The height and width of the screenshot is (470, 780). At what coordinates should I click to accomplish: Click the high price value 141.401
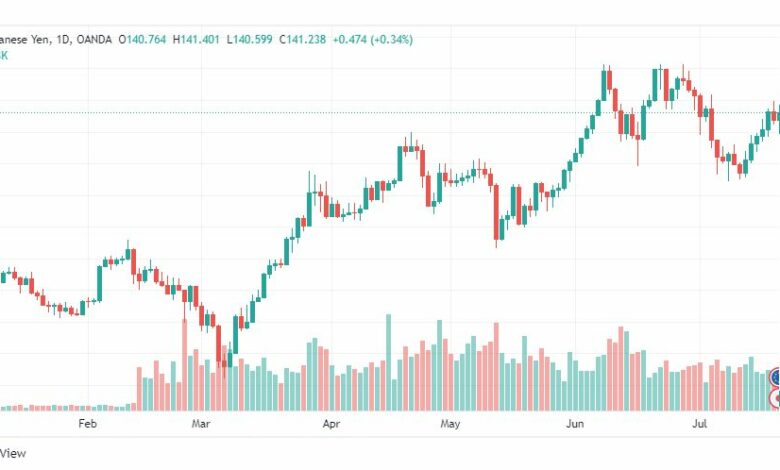point(199,39)
